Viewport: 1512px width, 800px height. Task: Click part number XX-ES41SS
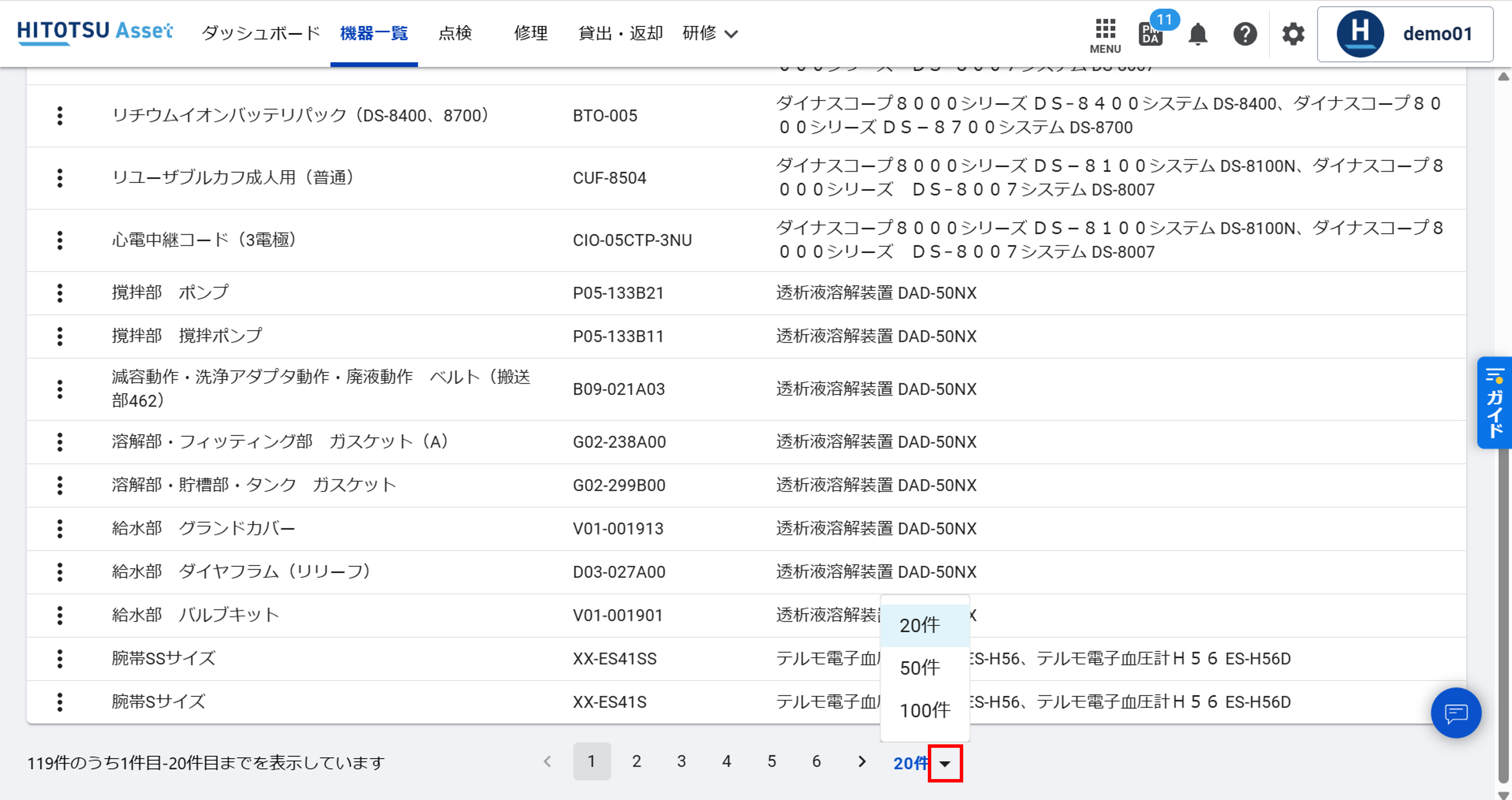pyautogui.click(x=614, y=658)
